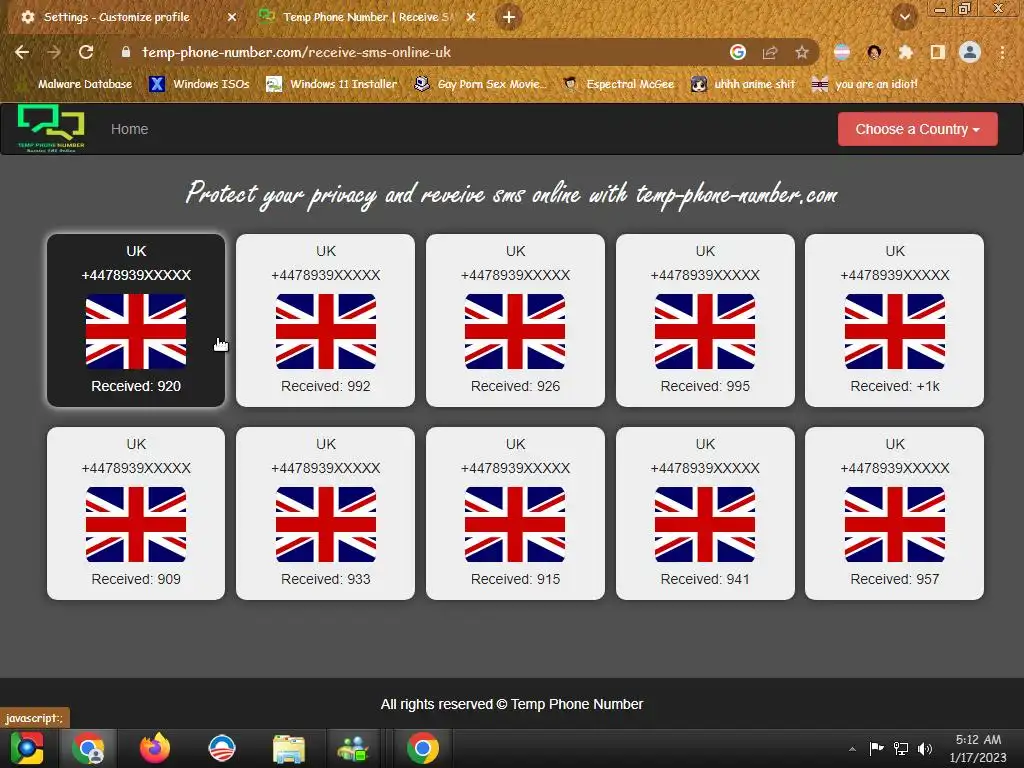The image size is (1024, 768).
Task: Open the Espectral McGee bookmark
Action: 618,84
